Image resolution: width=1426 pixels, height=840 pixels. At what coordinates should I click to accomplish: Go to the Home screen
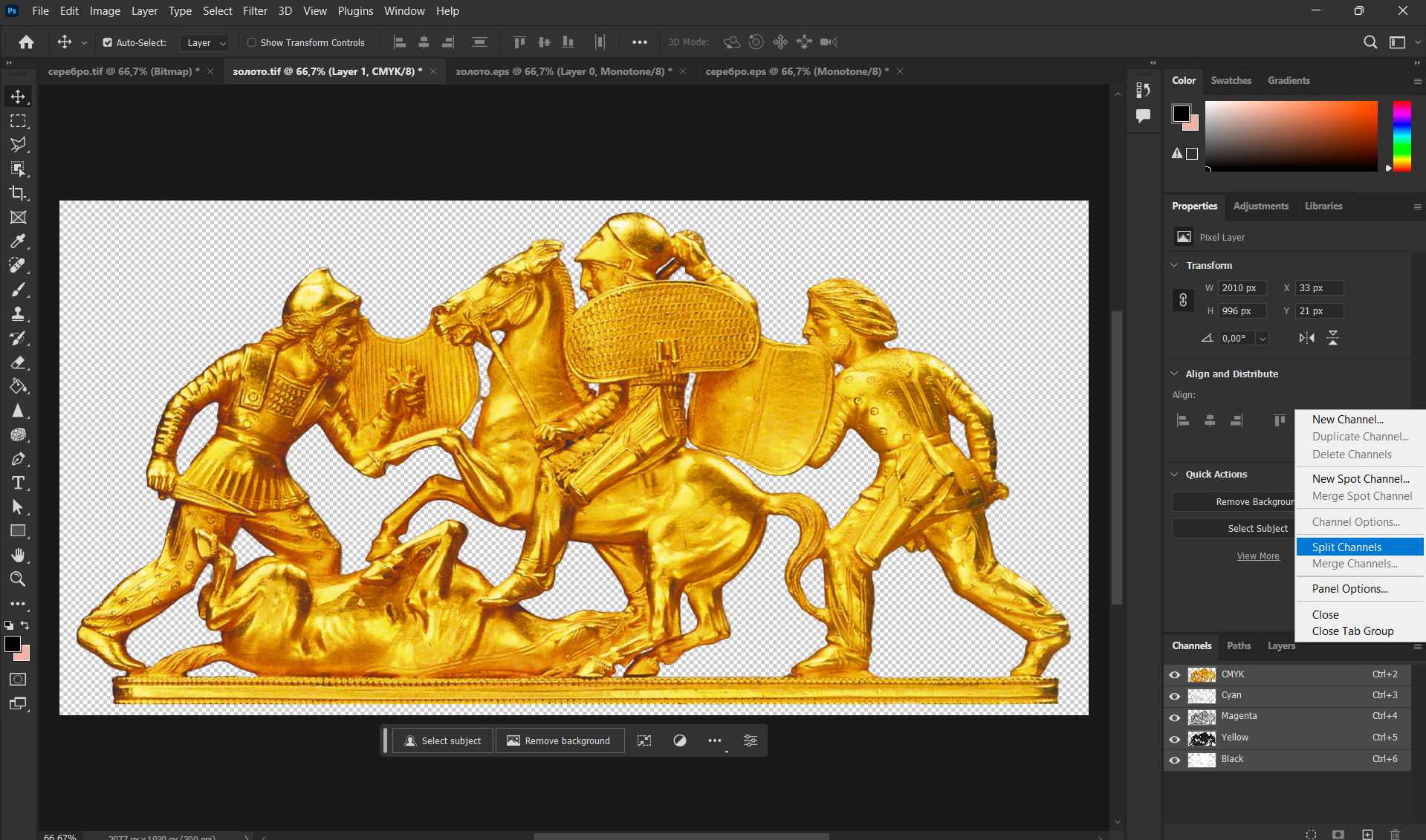coord(26,42)
